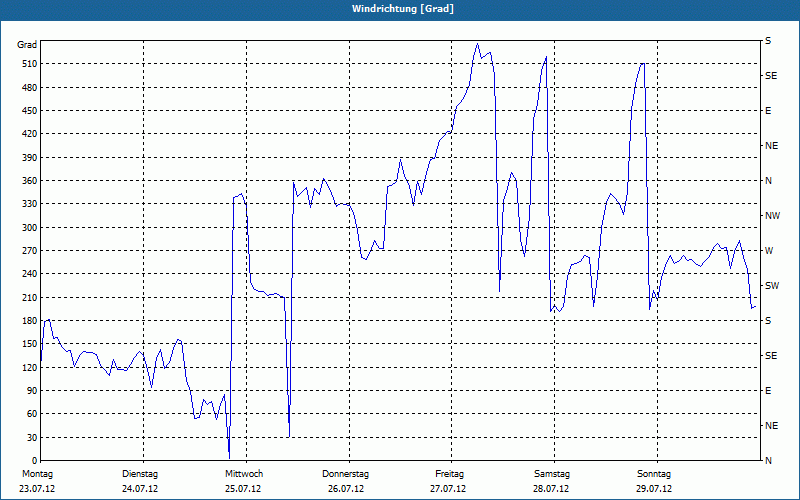Select the 90 y-axis label
Screen dimensions: 800x500
tap(32, 391)
